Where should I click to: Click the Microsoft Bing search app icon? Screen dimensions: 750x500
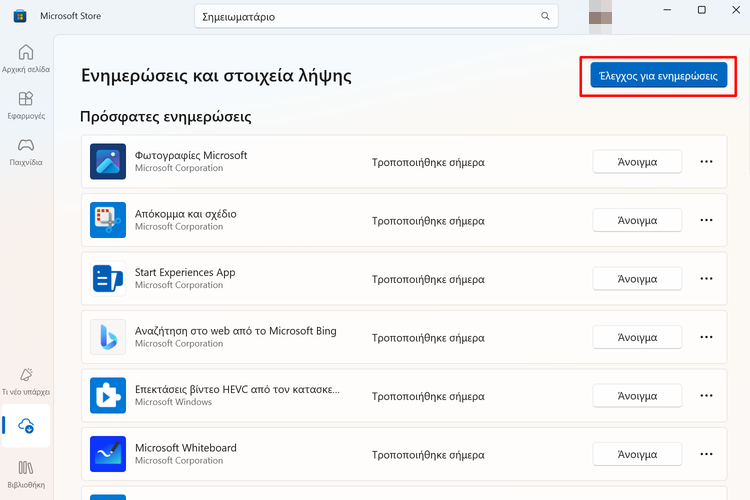point(108,337)
